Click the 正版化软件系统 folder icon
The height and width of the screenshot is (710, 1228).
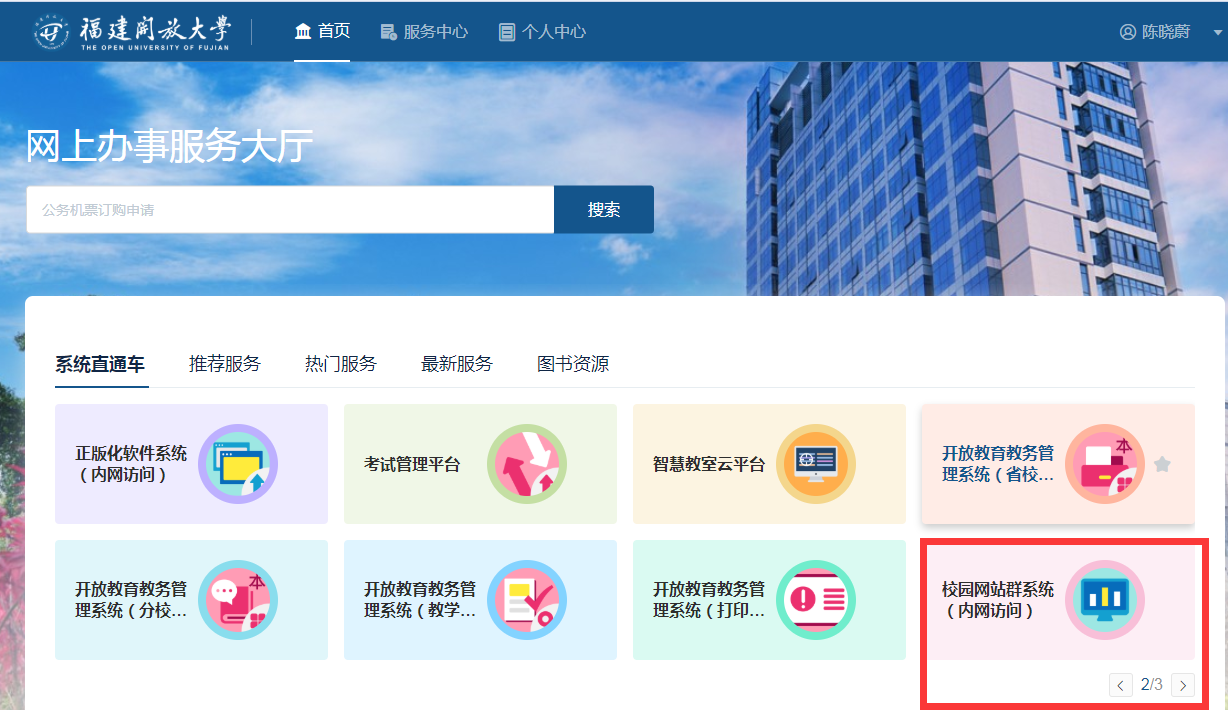(237, 464)
